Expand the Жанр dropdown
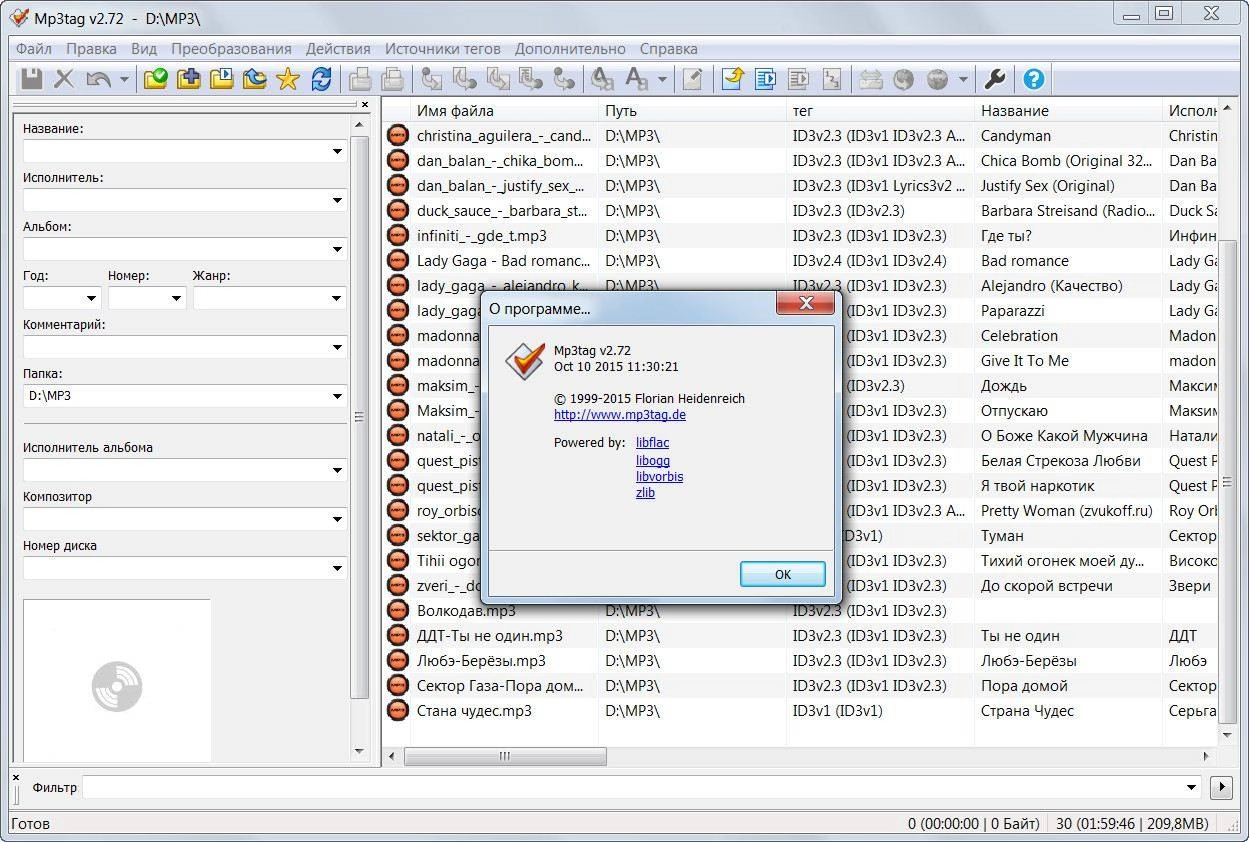Image resolution: width=1249 pixels, height=842 pixels. tap(337, 298)
